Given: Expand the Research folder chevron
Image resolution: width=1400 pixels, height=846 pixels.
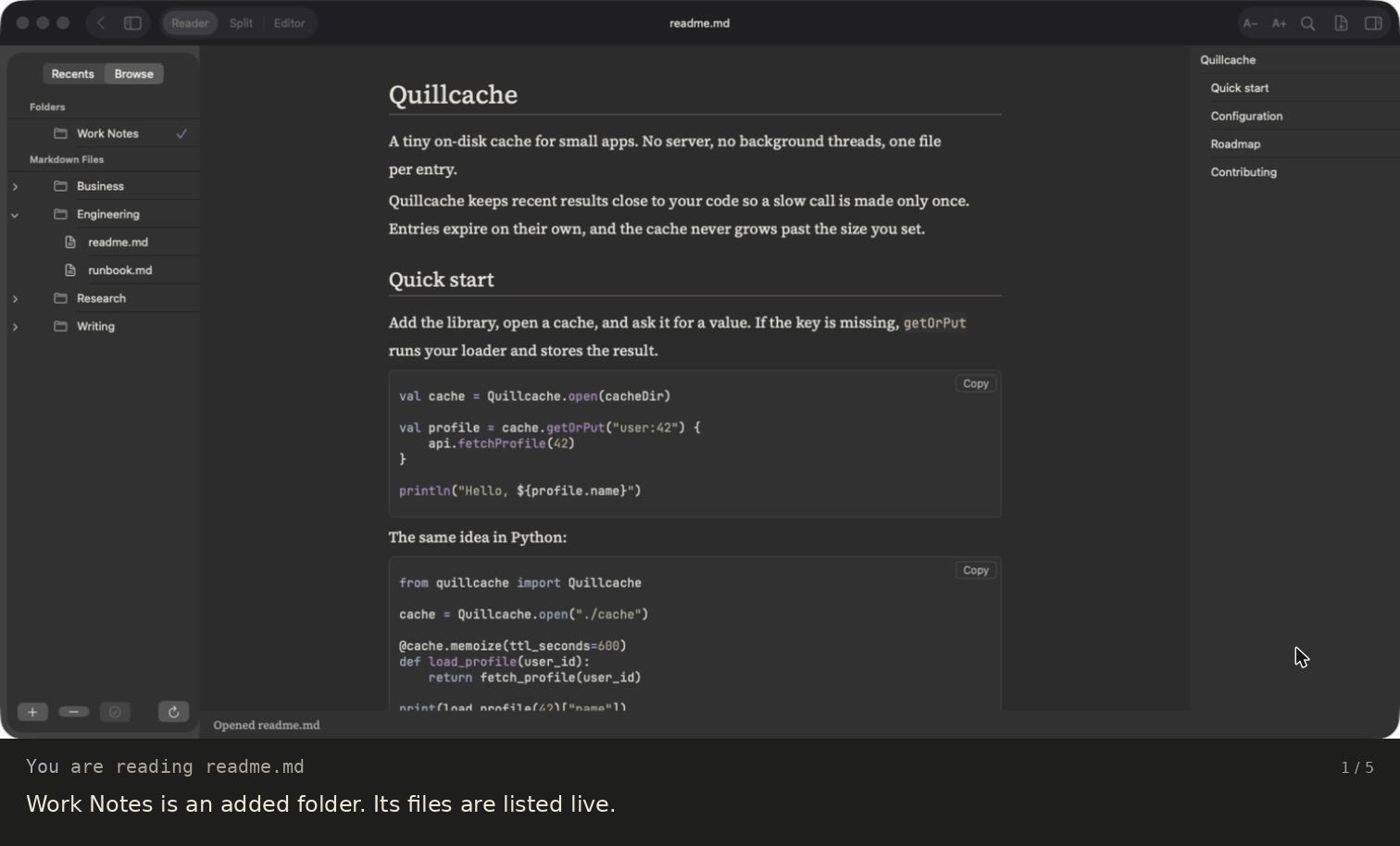Looking at the screenshot, I should click(x=15, y=299).
